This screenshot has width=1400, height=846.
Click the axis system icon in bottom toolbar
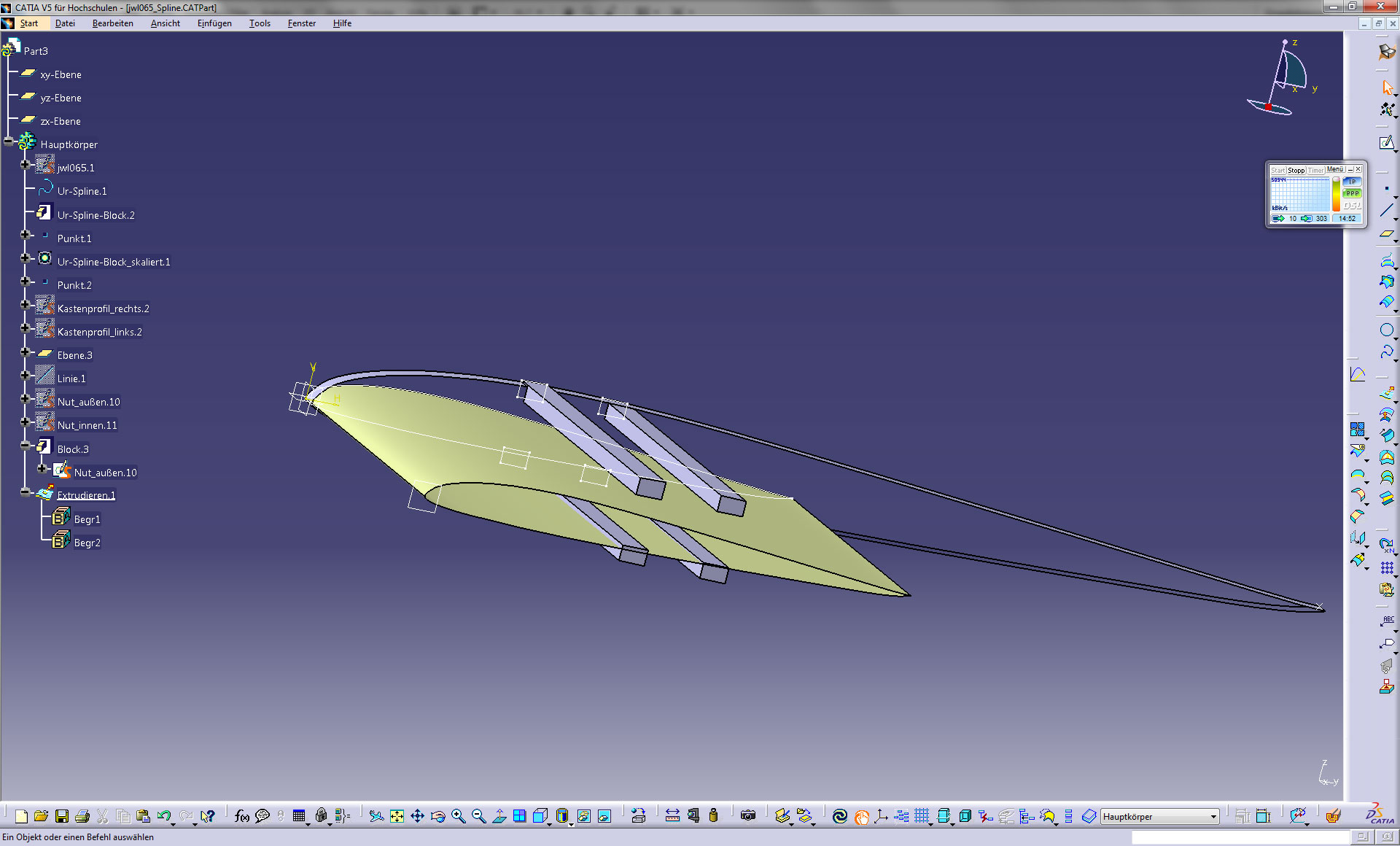881,816
